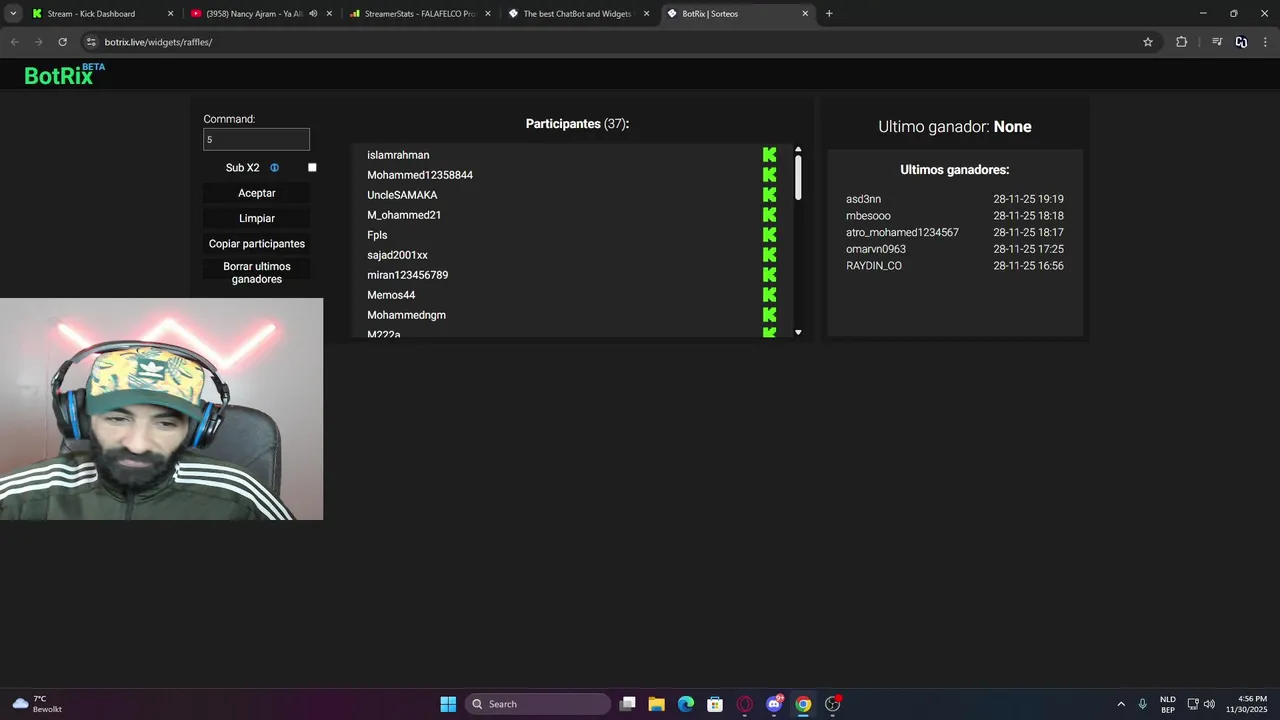Click Copiar participantes button
This screenshot has height=720, width=1280.
(257, 244)
